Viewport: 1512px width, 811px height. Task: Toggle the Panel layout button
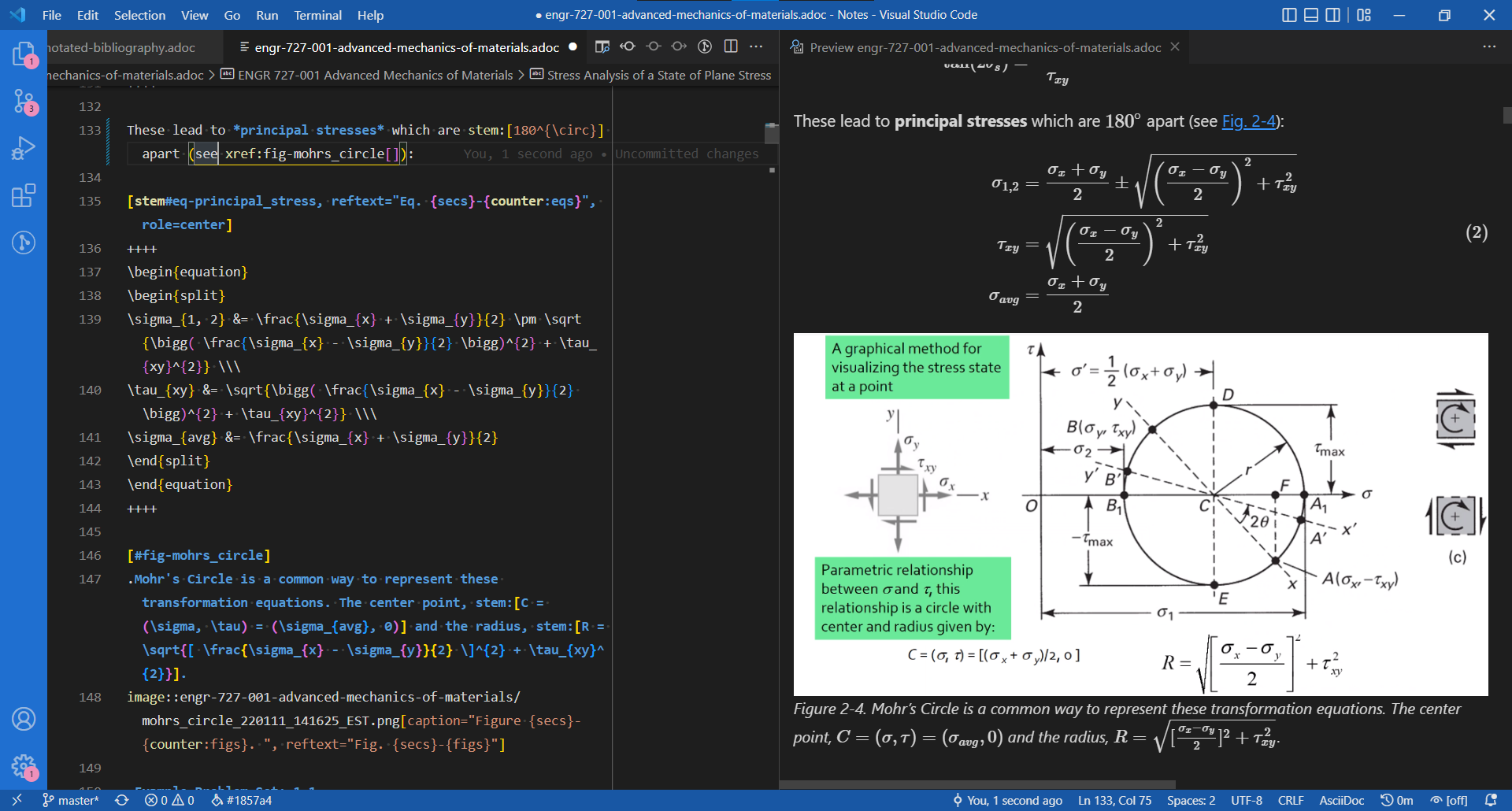[1311, 15]
